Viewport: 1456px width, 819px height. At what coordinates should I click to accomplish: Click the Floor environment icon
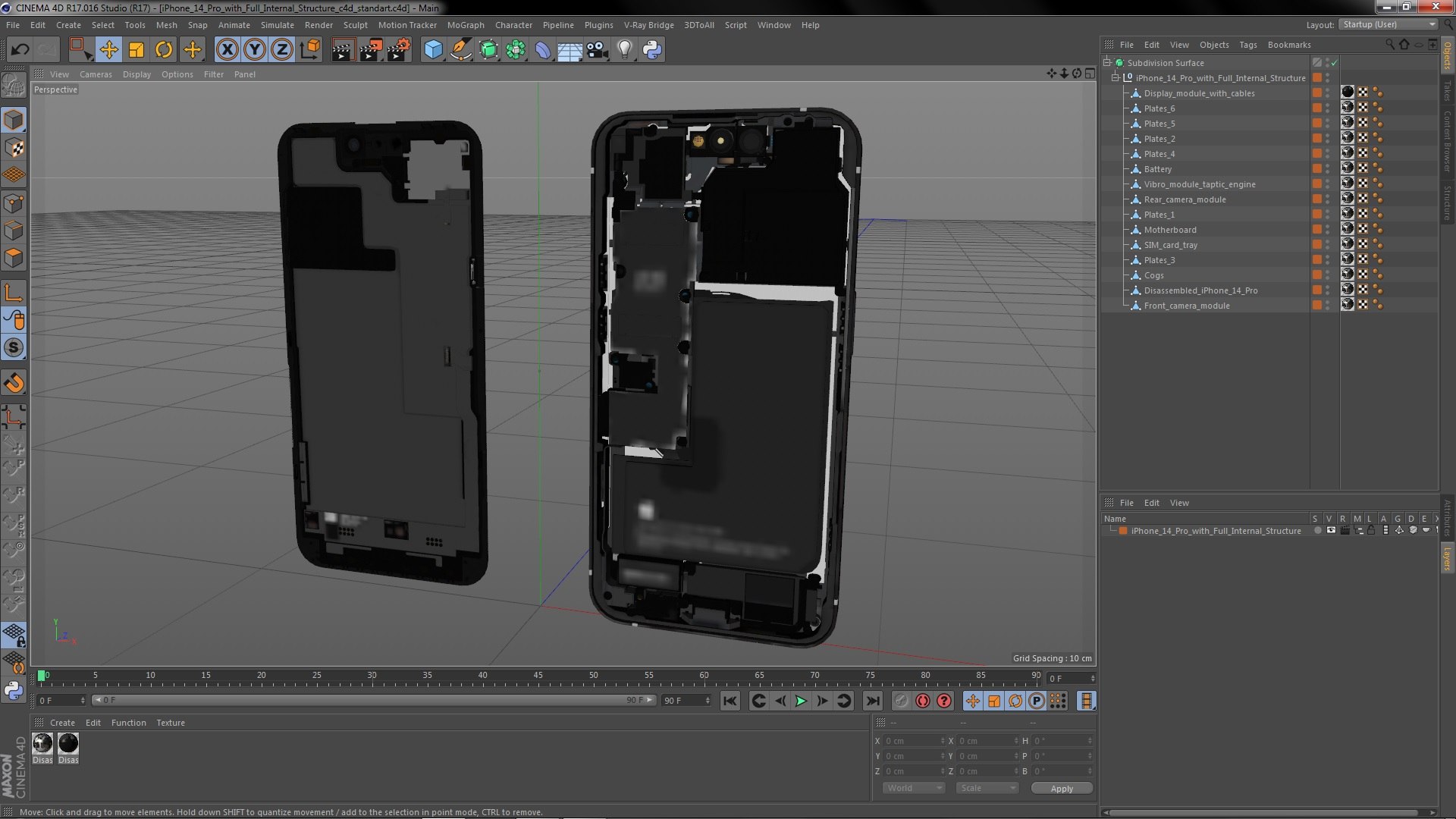click(570, 50)
